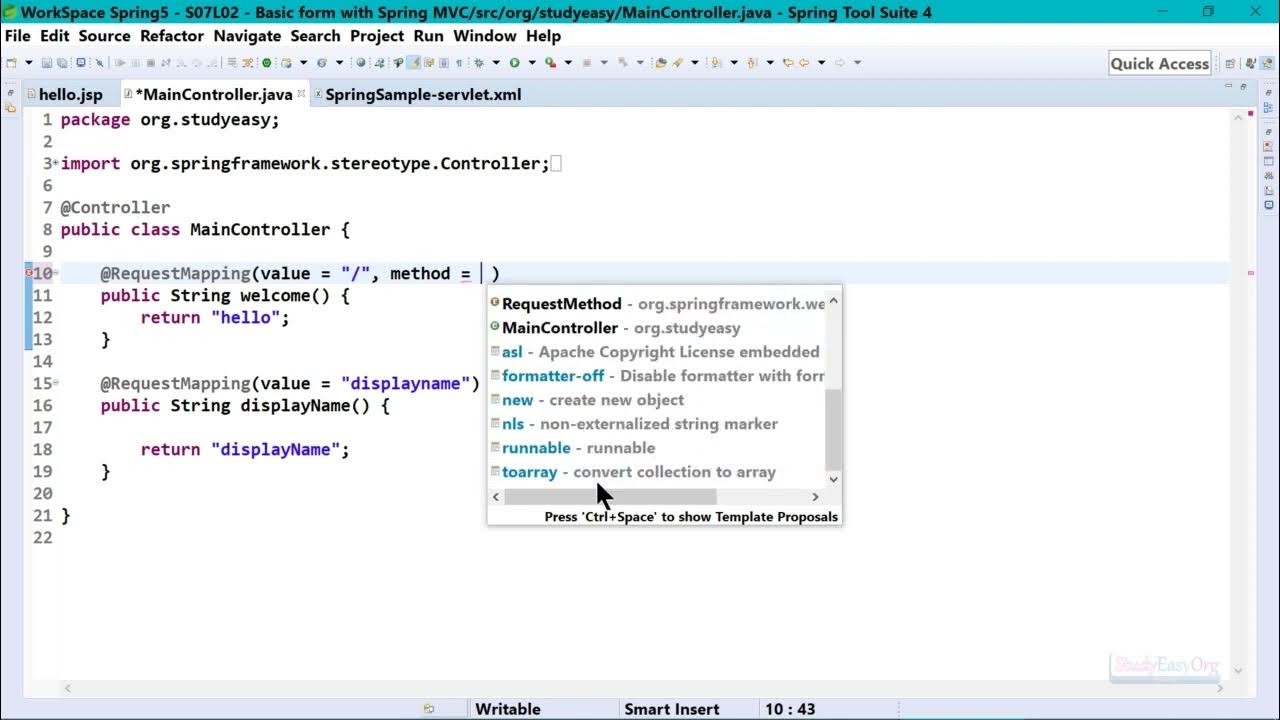1280x720 pixels.
Task: Open the Boot Dashboard green icon
Action: 266,63
